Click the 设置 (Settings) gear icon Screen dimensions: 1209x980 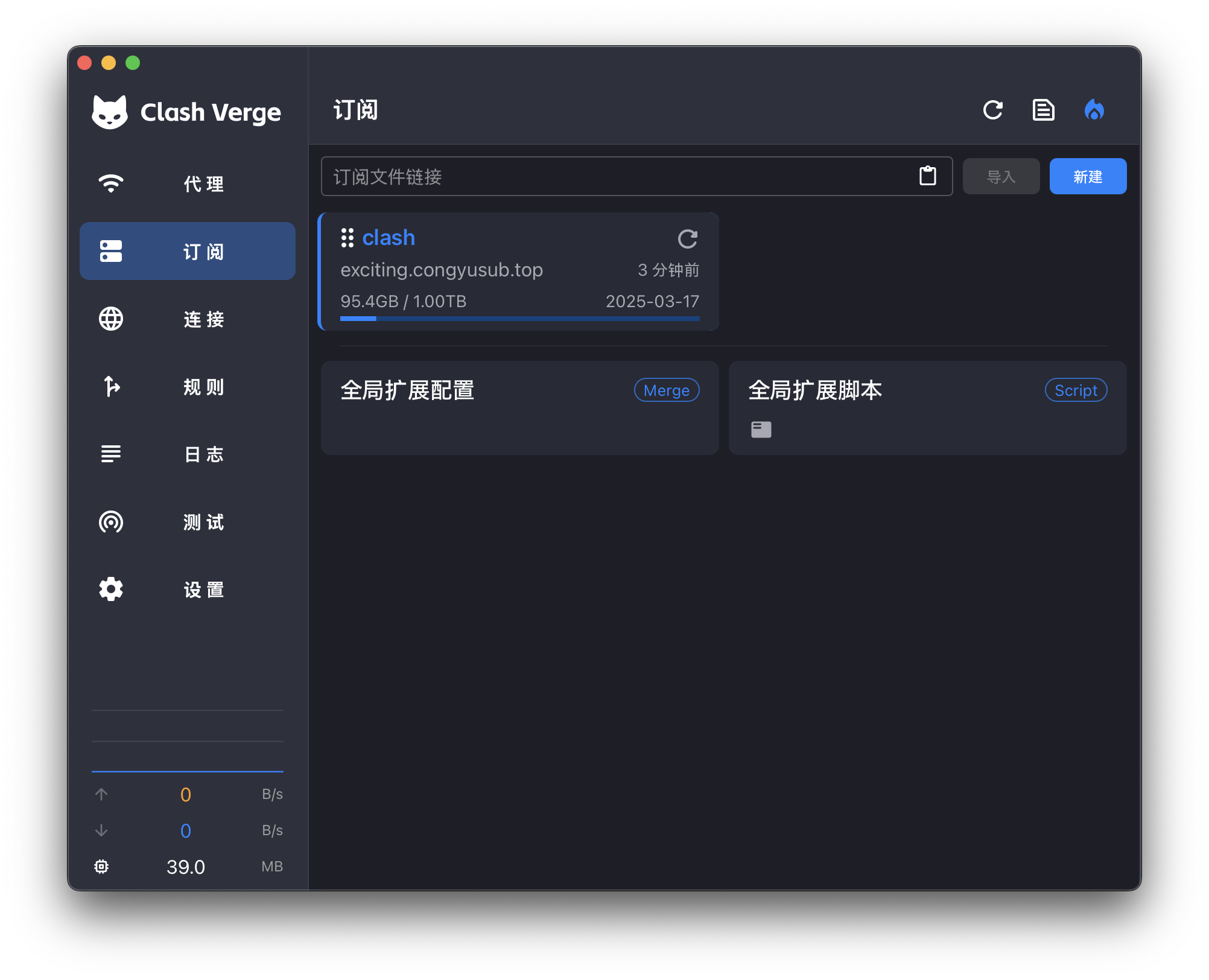pyautogui.click(x=111, y=588)
